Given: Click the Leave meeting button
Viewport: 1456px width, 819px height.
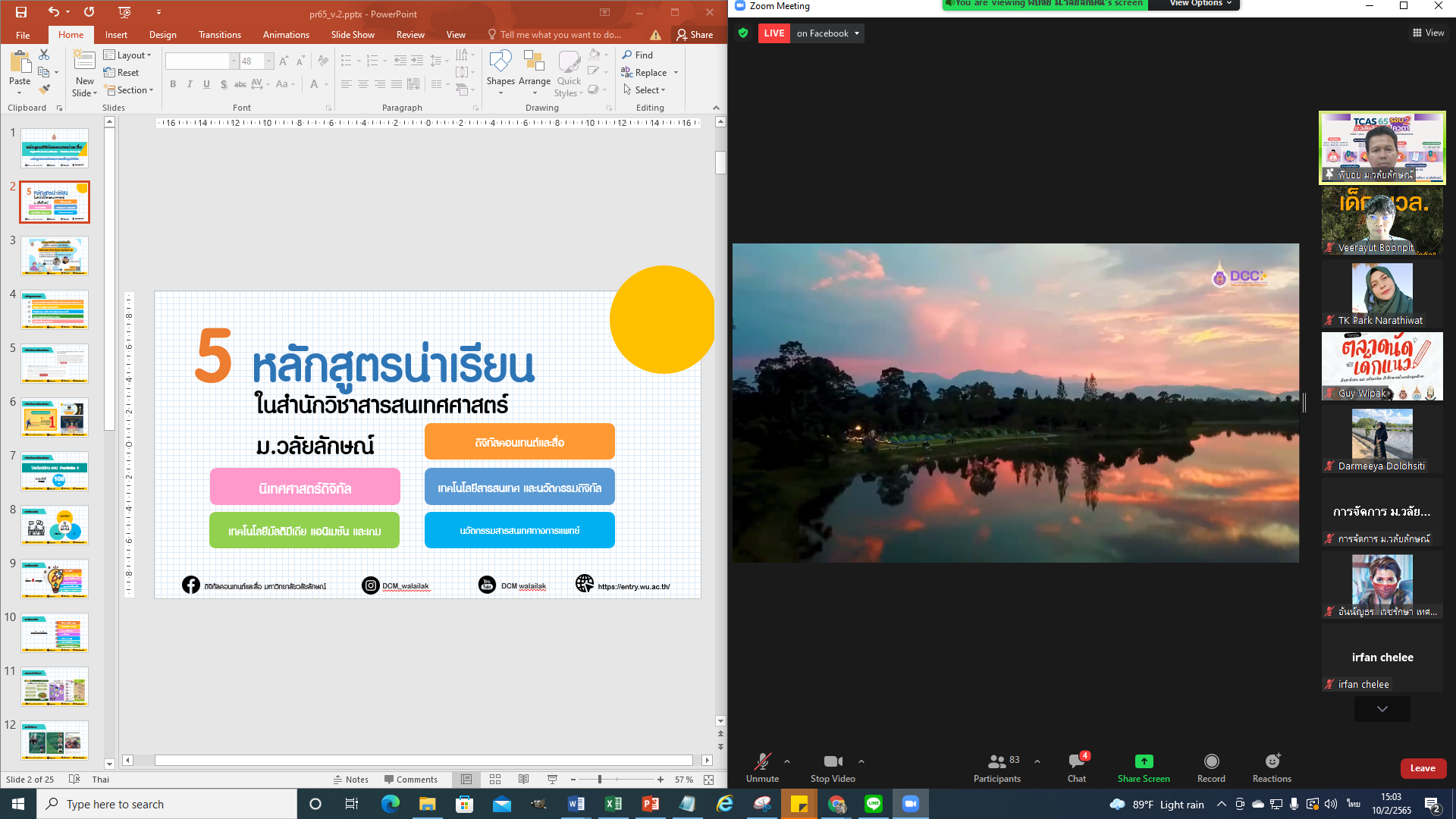Looking at the screenshot, I should pos(1423,767).
